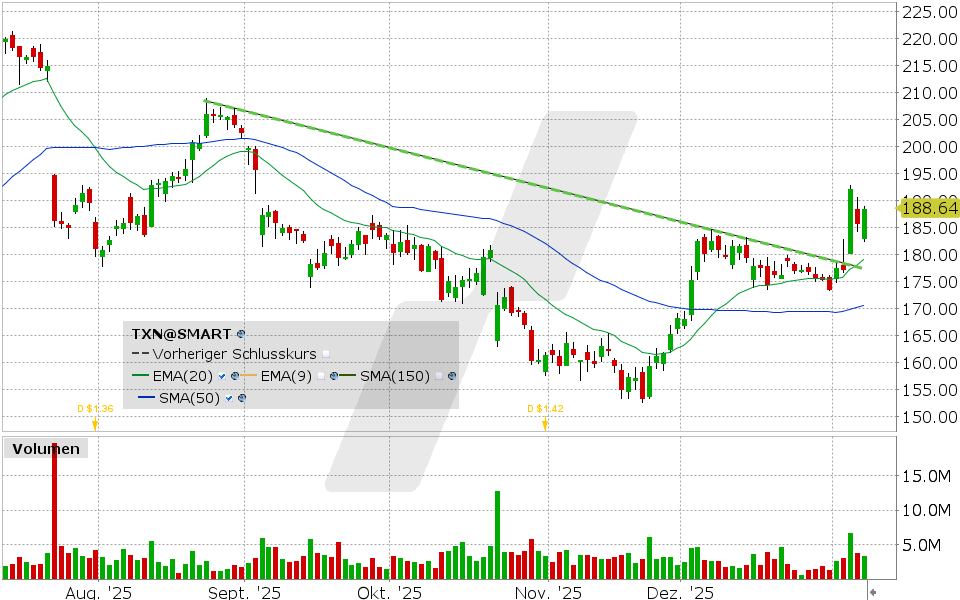Image resolution: width=960 pixels, height=600 pixels.
Task: Open settings for the EMA(9) indicator
Action: [333, 375]
